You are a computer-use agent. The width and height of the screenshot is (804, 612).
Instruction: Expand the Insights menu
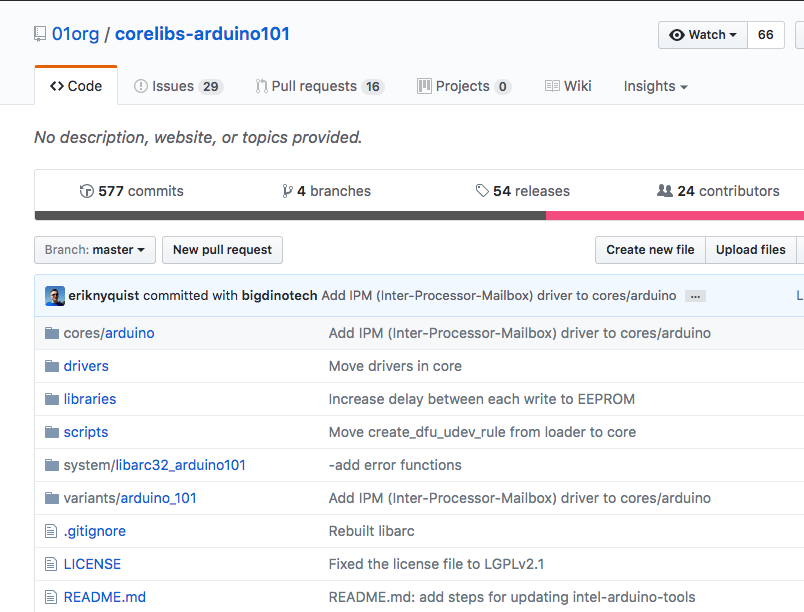pyautogui.click(x=655, y=86)
